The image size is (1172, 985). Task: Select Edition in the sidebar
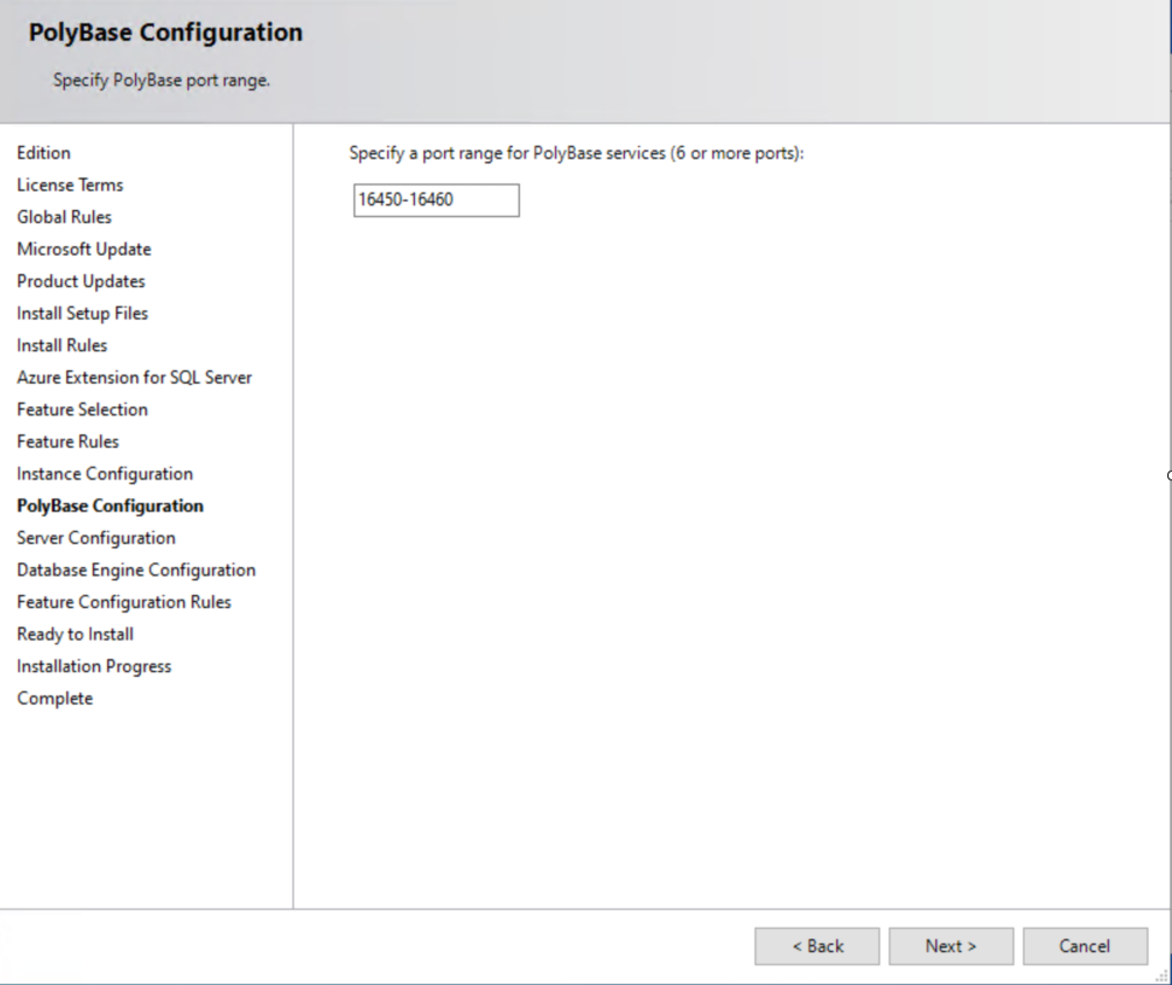tap(43, 152)
